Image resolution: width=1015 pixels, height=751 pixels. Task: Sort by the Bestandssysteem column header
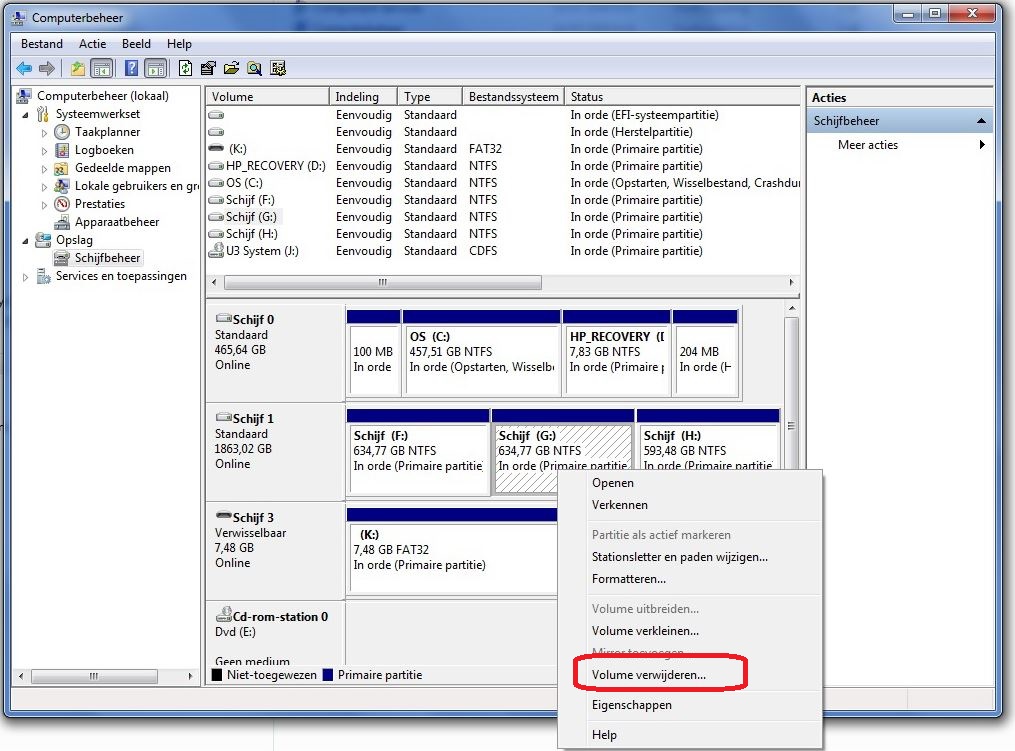512,97
